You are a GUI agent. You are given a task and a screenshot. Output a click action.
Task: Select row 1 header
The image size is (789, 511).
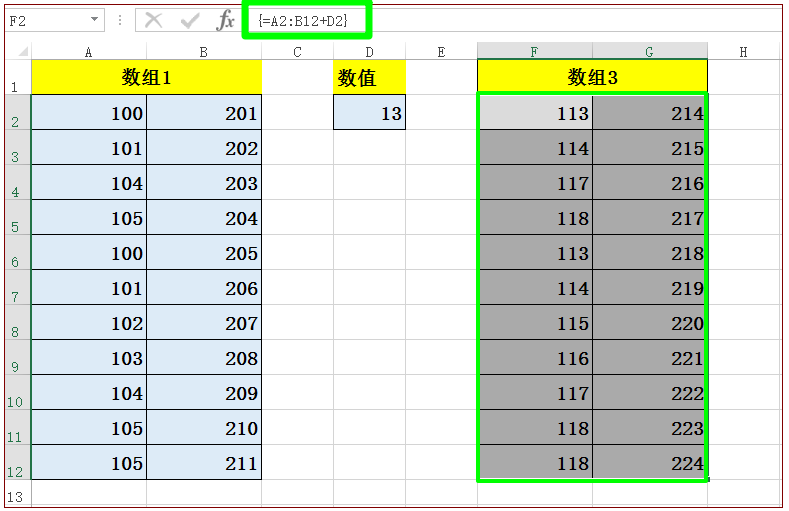[18, 77]
